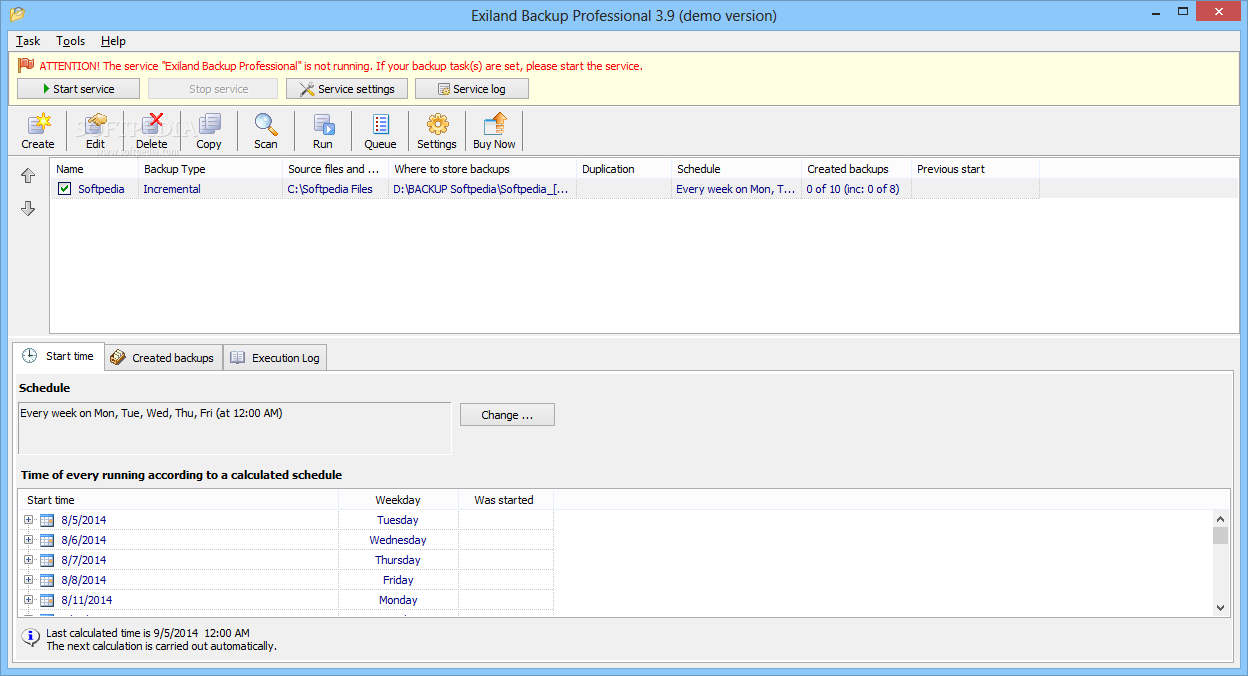The height and width of the screenshot is (676, 1248).
Task: Open the Tools menu
Action: pyautogui.click(x=71, y=41)
